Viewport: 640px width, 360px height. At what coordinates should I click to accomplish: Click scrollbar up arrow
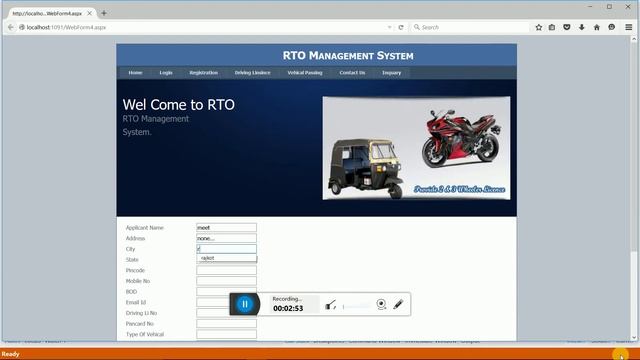tap(634, 39)
